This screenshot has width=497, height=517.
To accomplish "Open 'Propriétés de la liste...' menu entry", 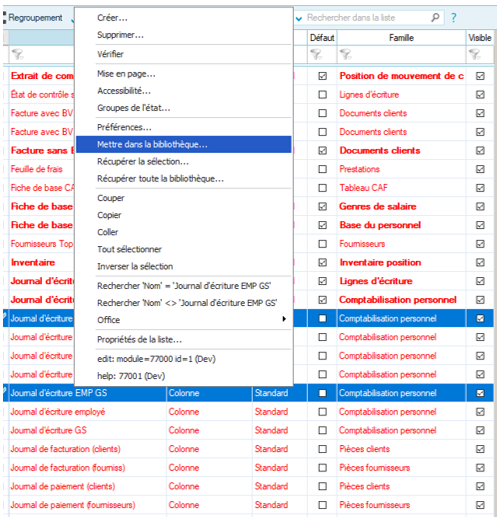I will (x=184, y=339).
